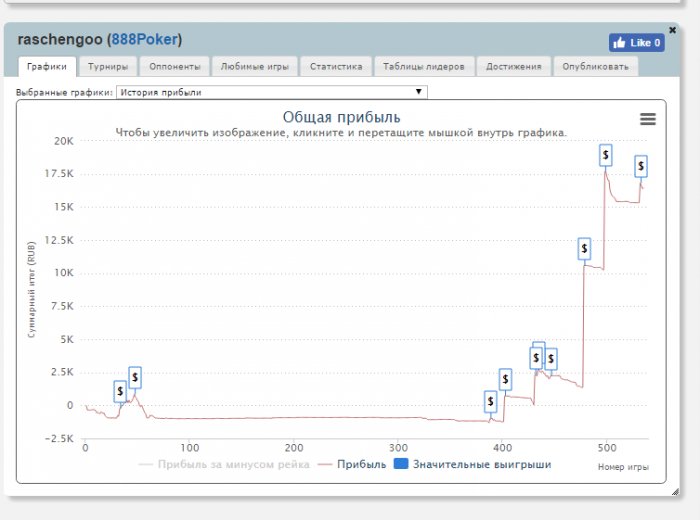Viewport: 700px width, 520px height.
Task: Click the $ marker near game 50
Action: click(135, 378)
